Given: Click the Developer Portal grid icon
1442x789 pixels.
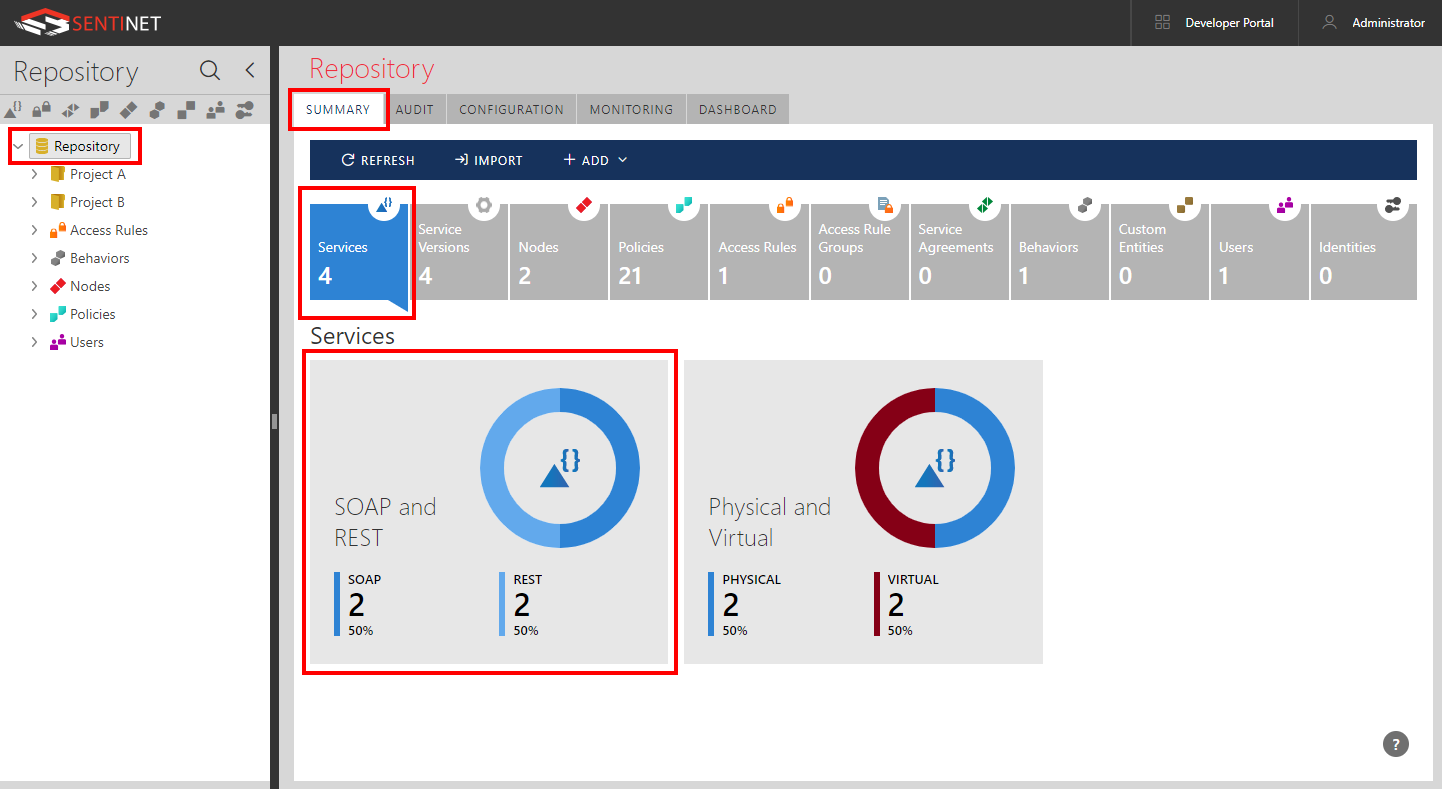Looking at the screenshot, I should (1162, 22).
